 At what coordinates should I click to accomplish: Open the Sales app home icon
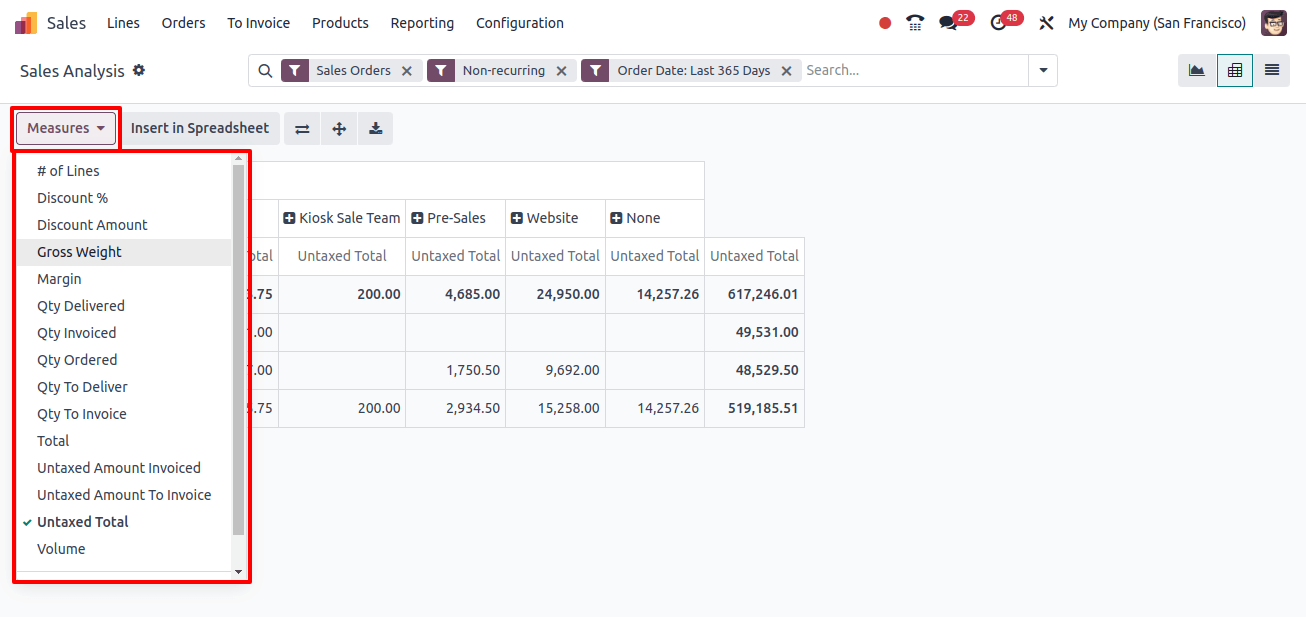(26, 23)
